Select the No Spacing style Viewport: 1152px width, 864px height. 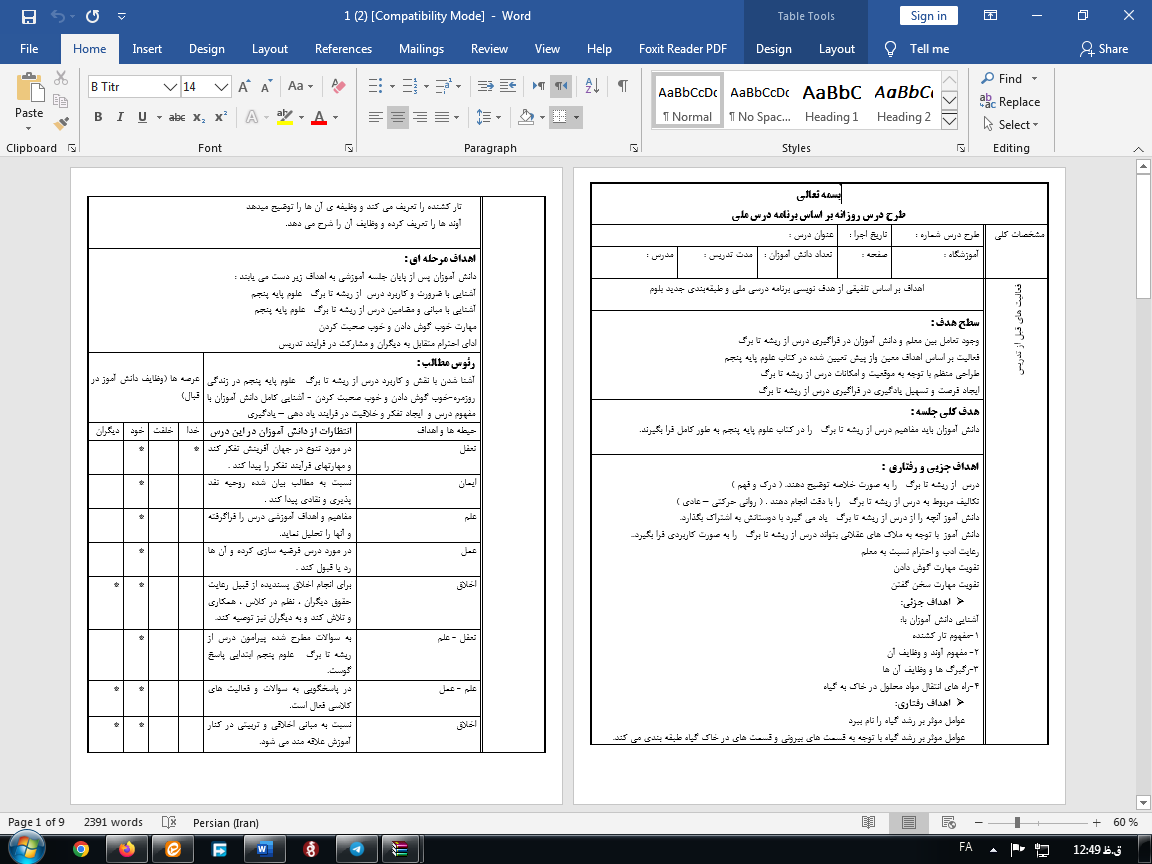[760, 101]
